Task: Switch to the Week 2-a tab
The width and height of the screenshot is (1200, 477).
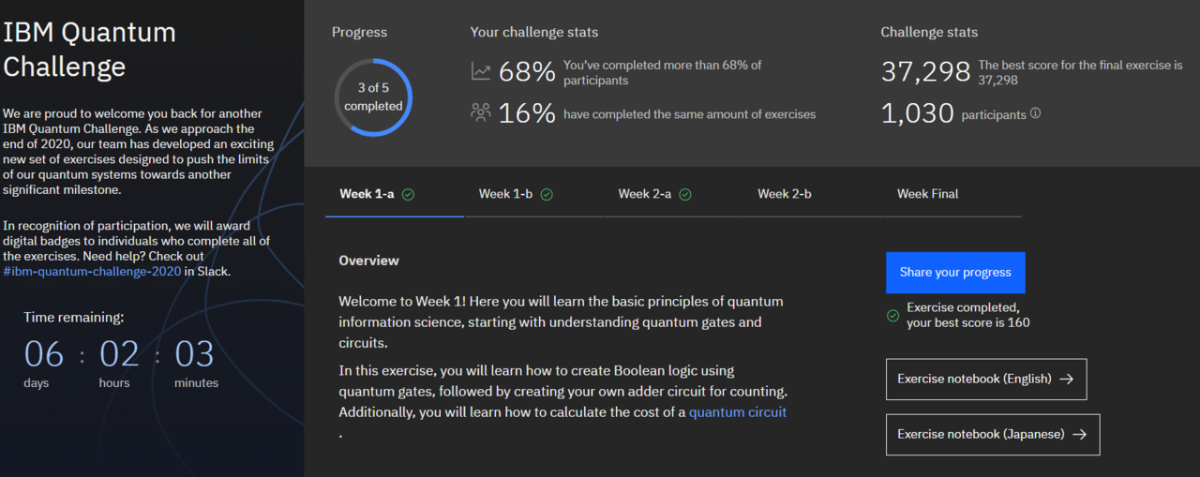Action: (673, 194)
